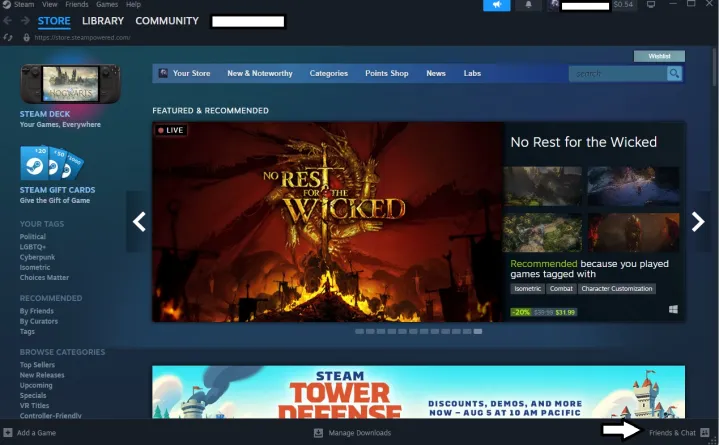Select the last carousel page indicator dot
Image resolution: width=719 pixels, height=445 pixels.
click(478, 331)
